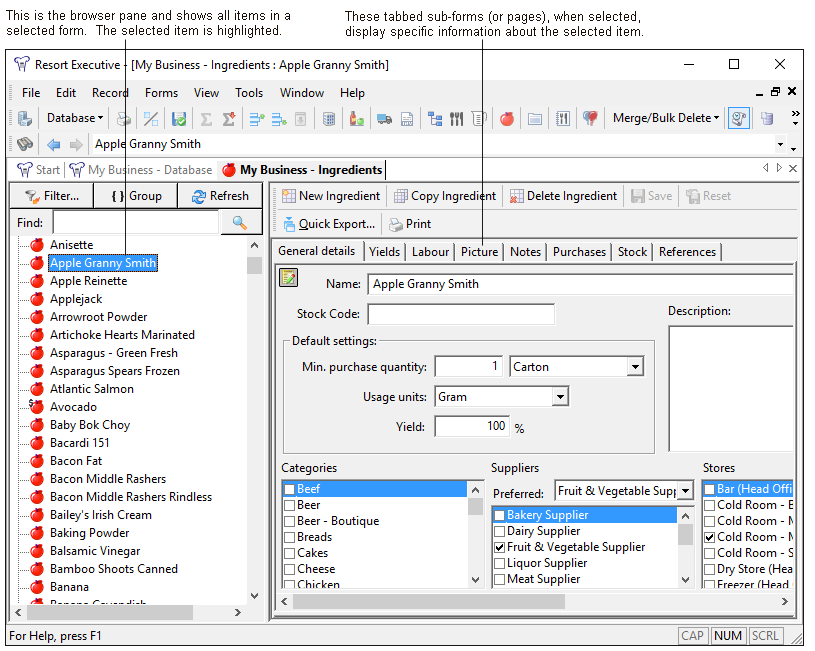Click the Delete Ingredient button
The height and width of the screenshot is (651, 815).
[x=563, y=196]
